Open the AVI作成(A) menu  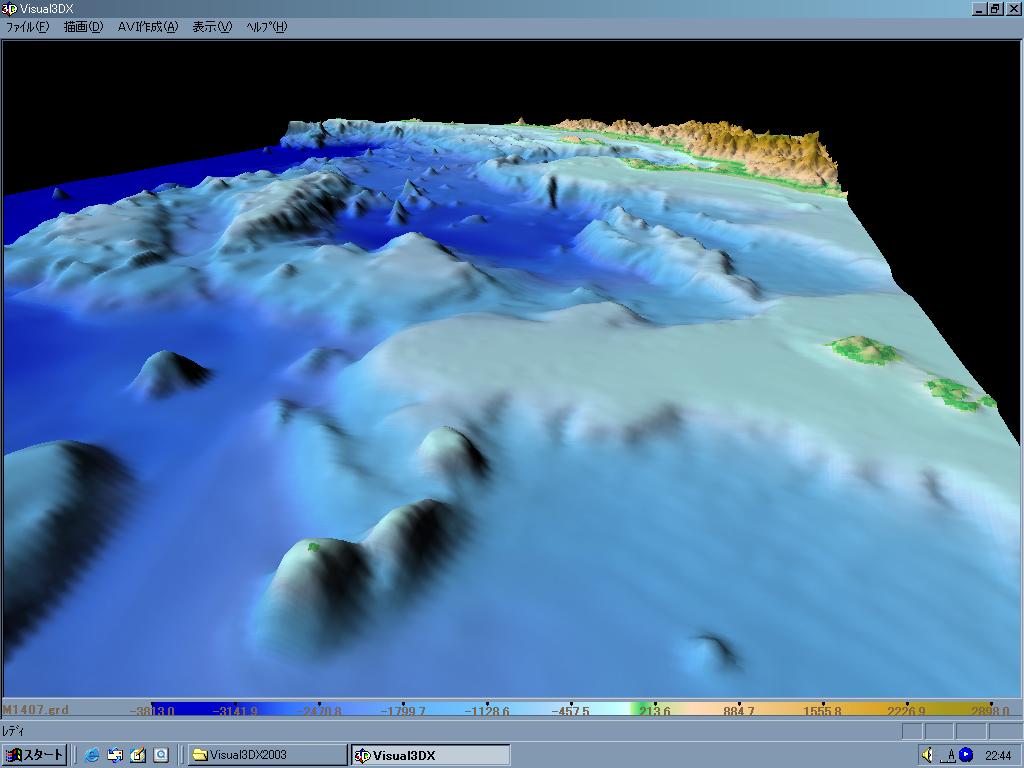[x=147, y=27]
